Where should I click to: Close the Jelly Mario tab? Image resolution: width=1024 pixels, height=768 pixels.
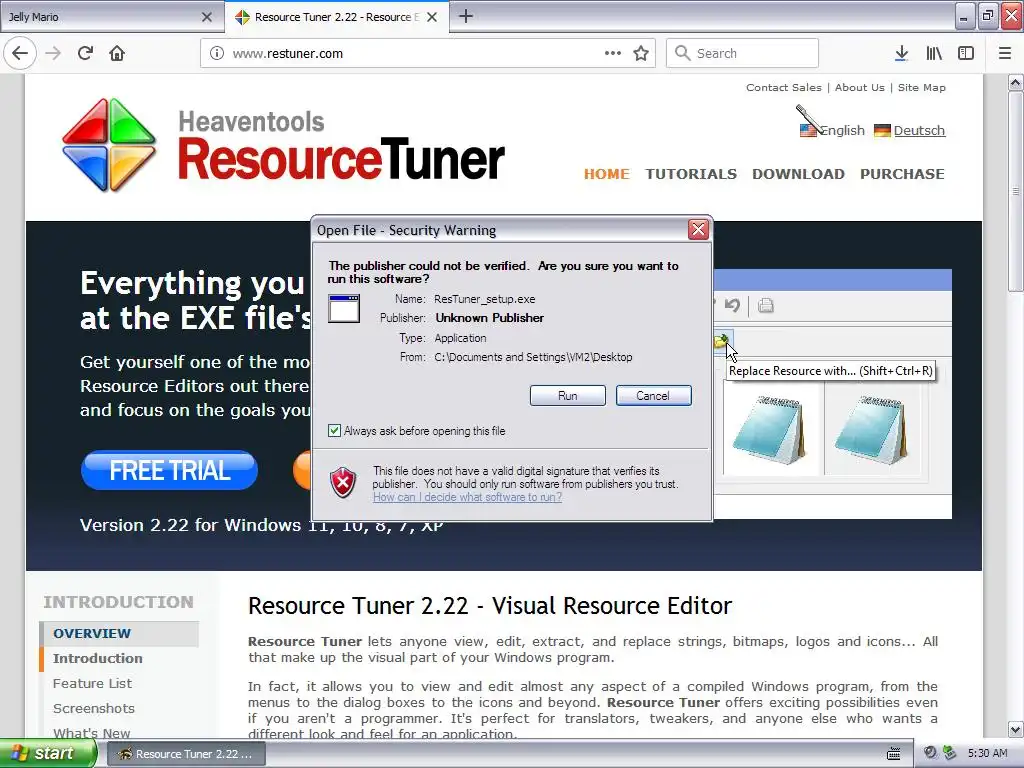point(207,17)
